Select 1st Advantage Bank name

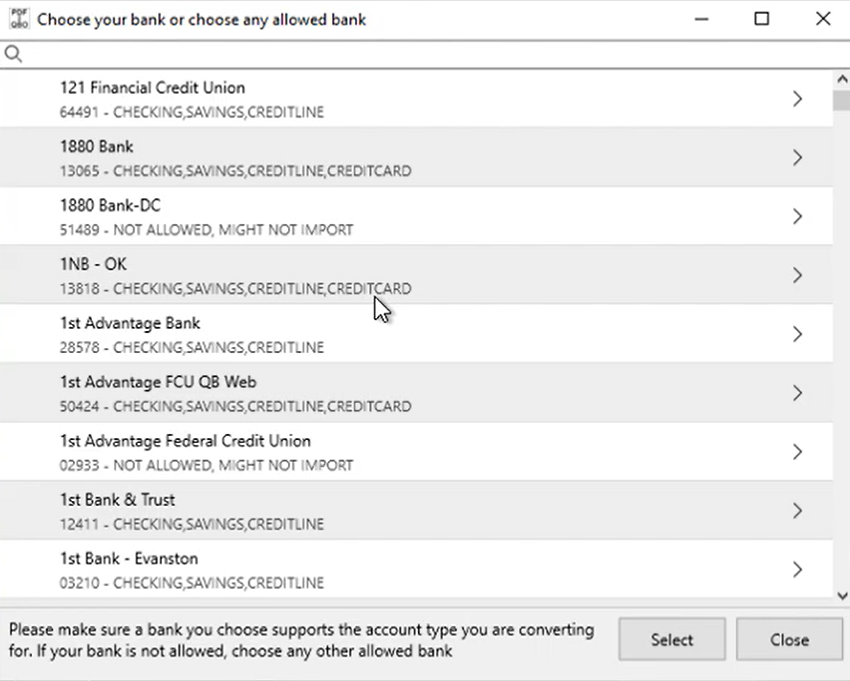tap(130, 323)
